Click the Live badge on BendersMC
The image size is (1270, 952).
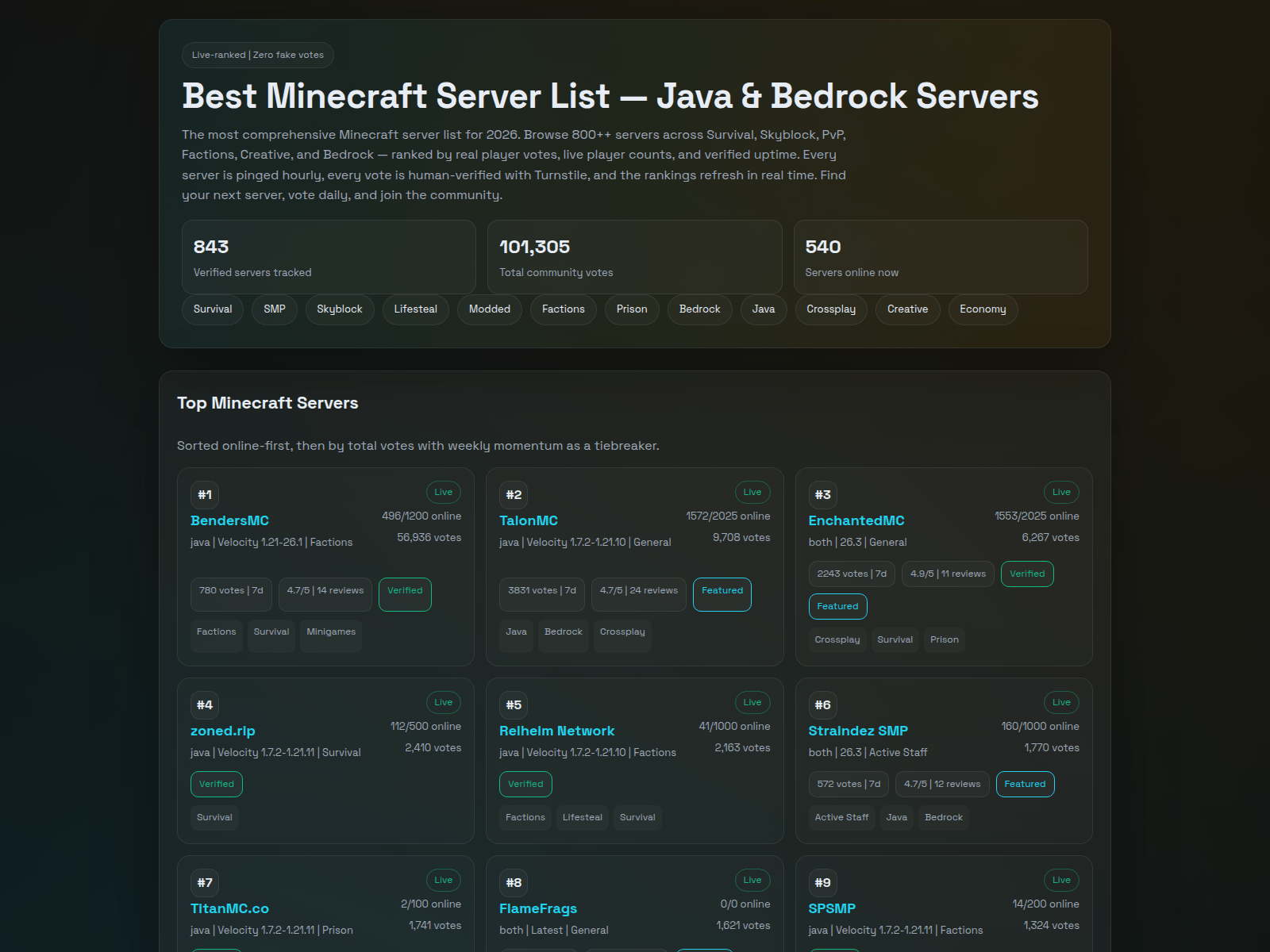click(x=444, y=492)
